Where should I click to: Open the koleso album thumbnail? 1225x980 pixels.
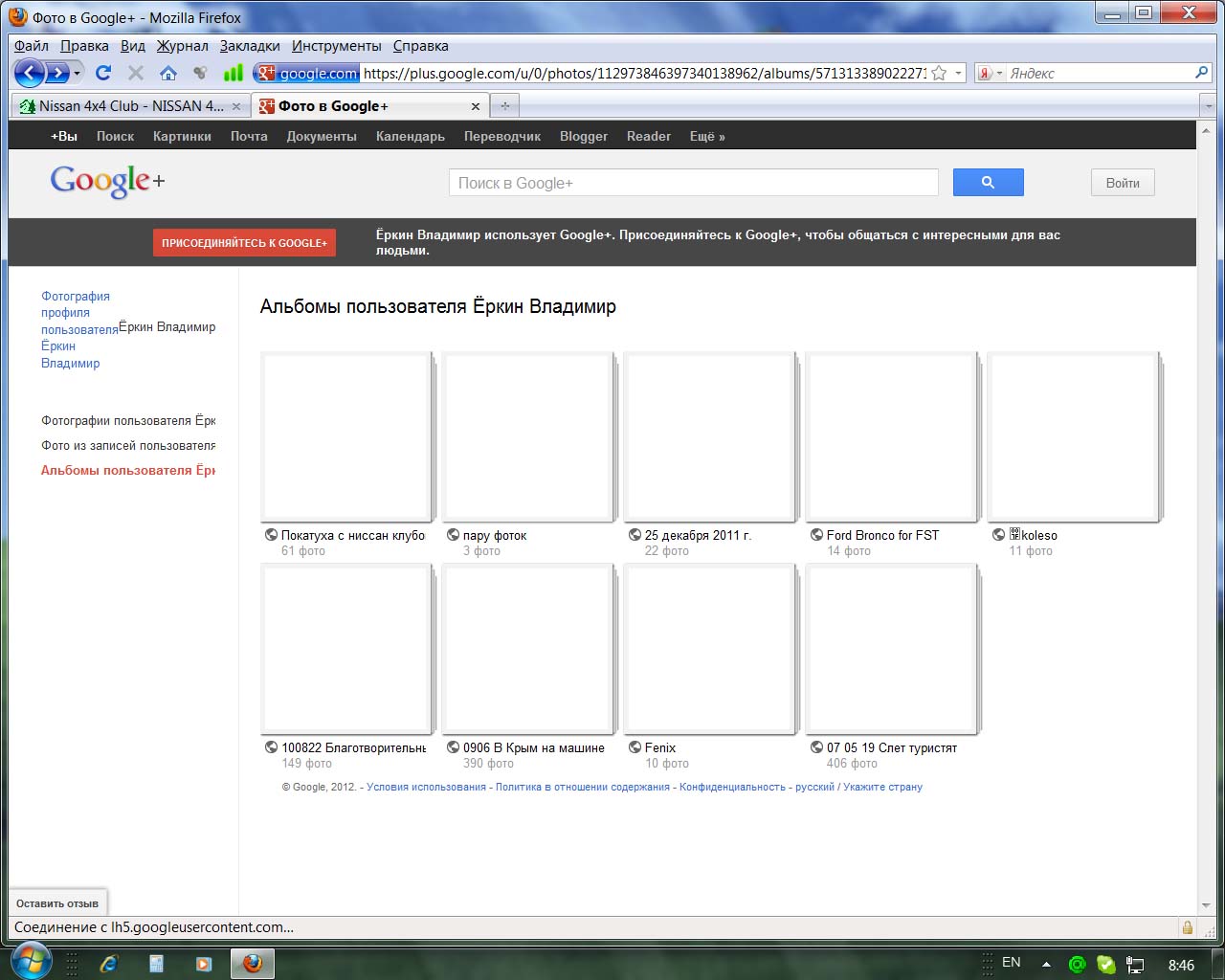[x=1075, y=436]
